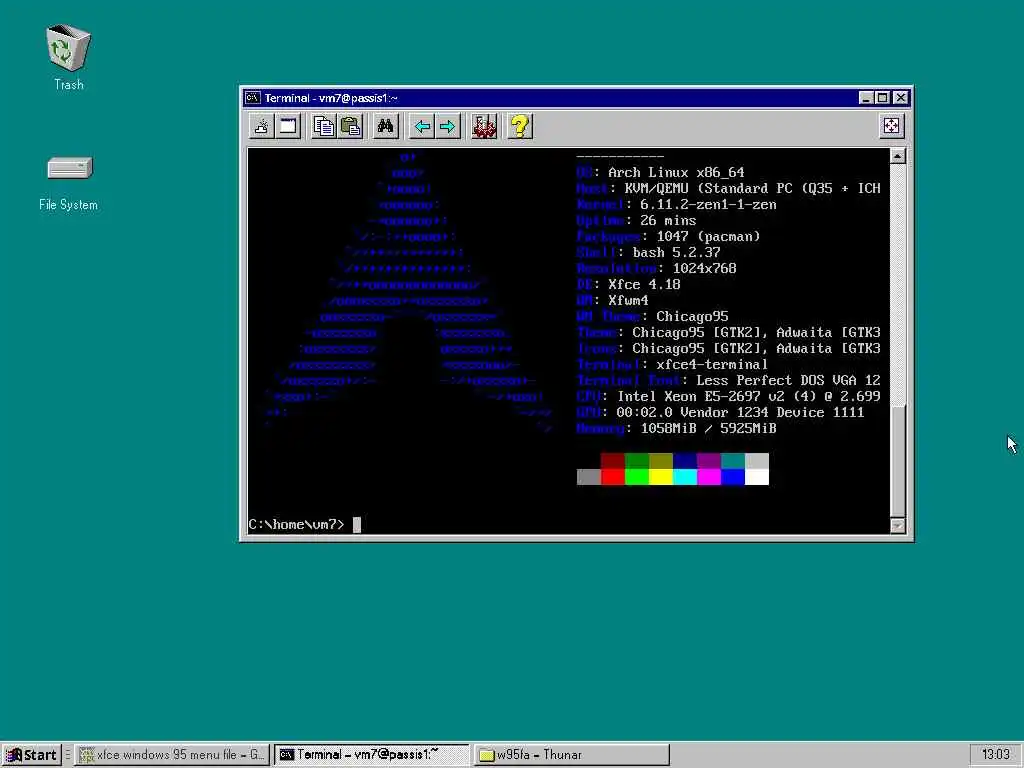Toggle fullscreen with the toolbar's rightmost icon
1024x768 pixels.
(891, 126)
